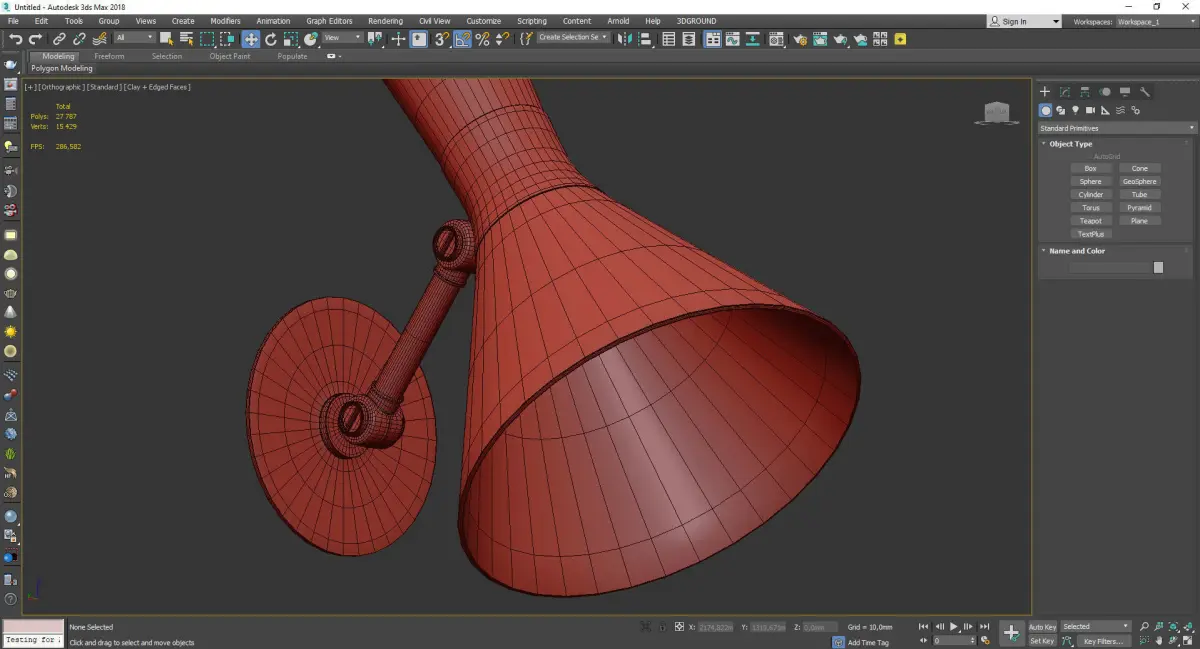Click the Unlink Selection icon
Viewport: 1200px width, 649px height.
[80, 39]
